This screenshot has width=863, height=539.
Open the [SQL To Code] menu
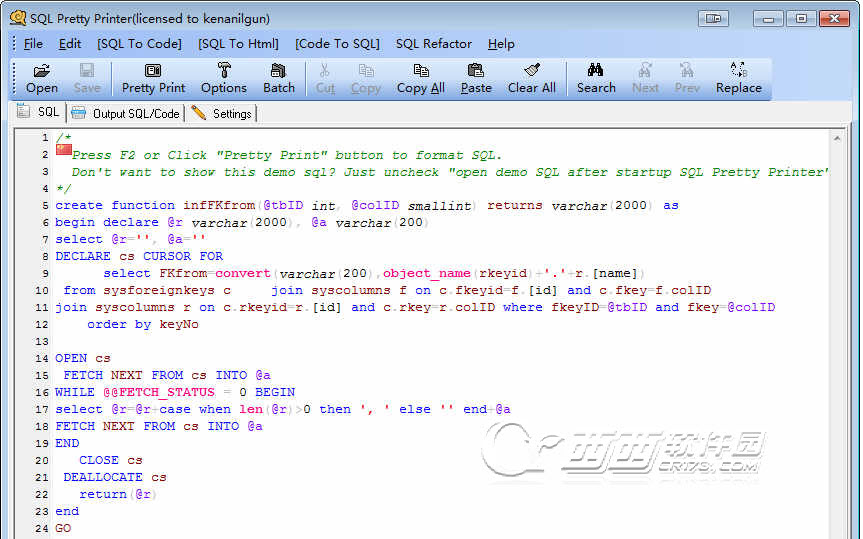tap(139, 43)
